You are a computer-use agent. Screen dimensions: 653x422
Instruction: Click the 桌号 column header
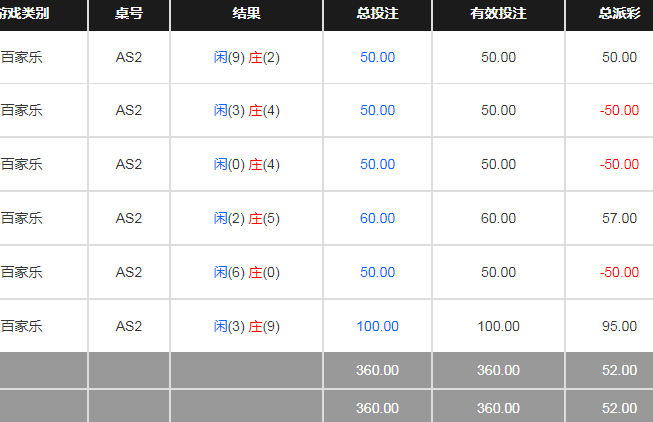(129, 13)
